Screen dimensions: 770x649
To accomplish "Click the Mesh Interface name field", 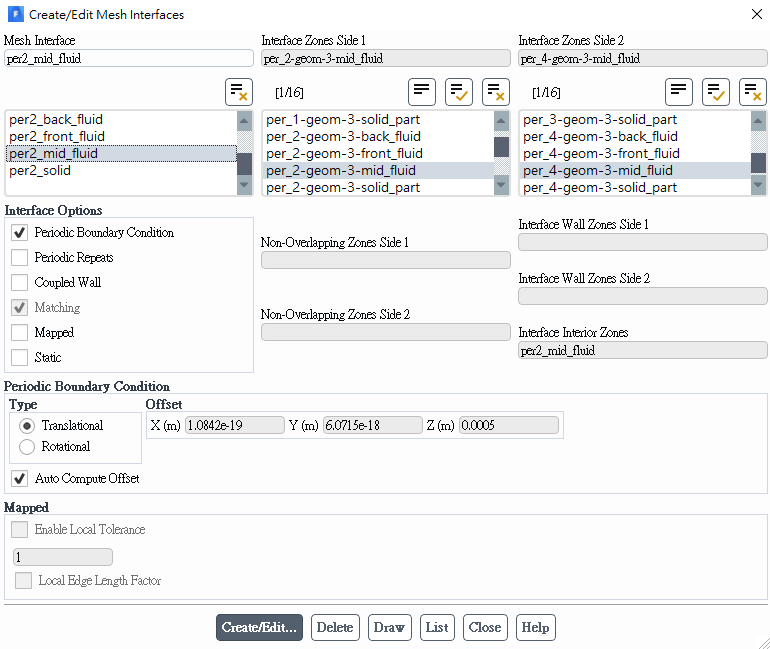I will [129, 59].
